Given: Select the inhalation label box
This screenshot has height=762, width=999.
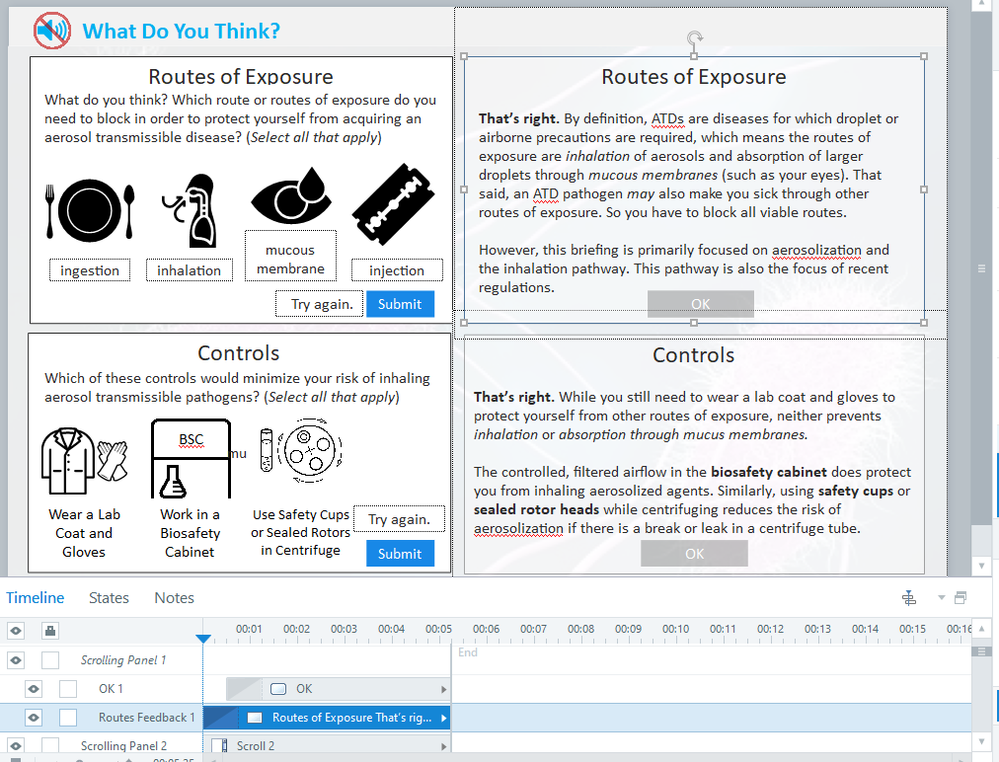Looking at the screenshot, I should 189,270.
